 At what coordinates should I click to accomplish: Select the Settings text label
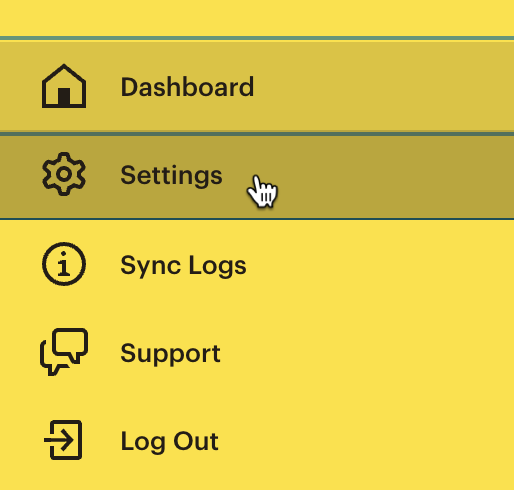click(x=171, y=175)
